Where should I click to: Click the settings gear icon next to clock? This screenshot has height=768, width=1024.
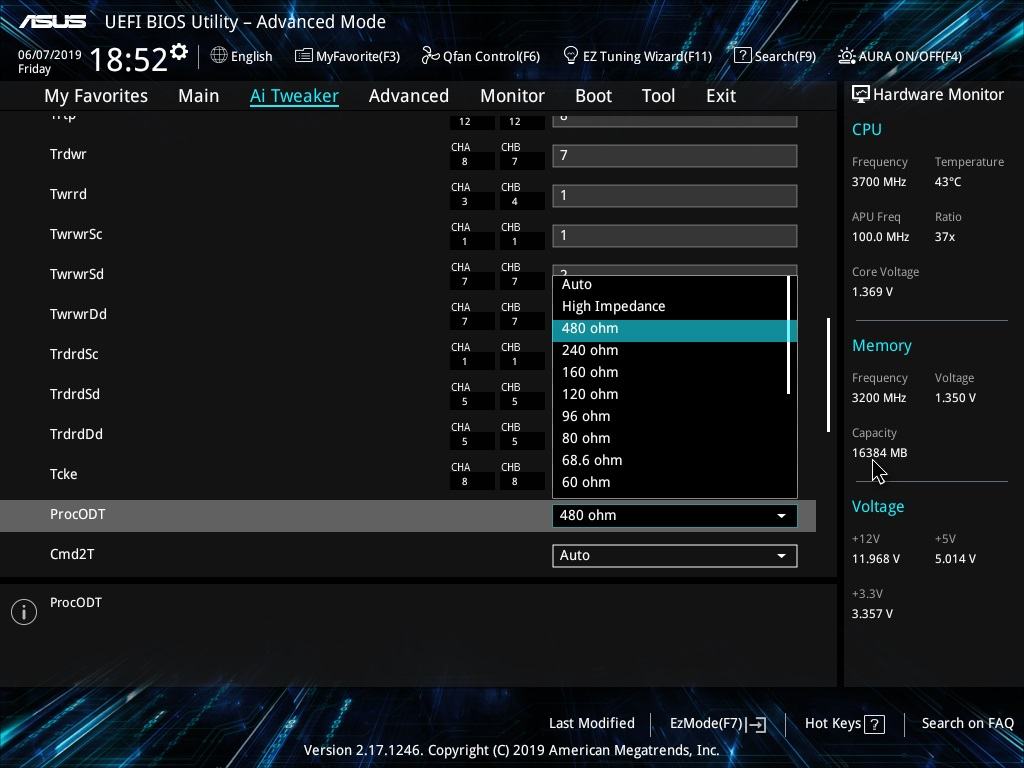[179, 52]
